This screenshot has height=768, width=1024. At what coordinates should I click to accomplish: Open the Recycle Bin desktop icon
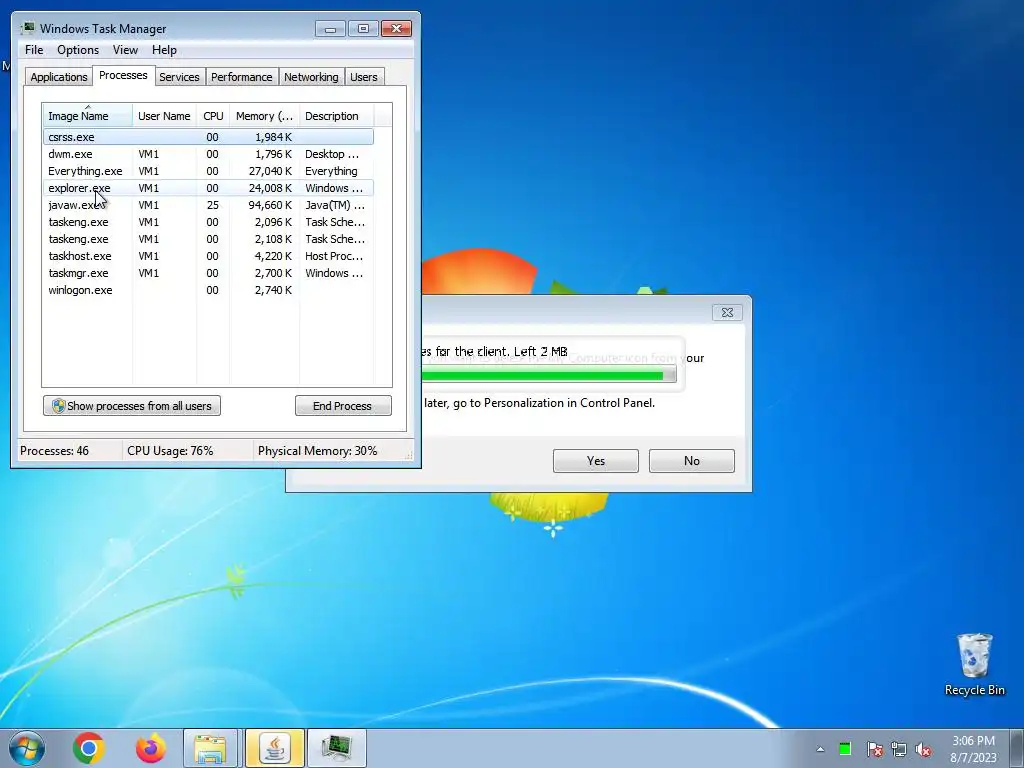(974, 664)
